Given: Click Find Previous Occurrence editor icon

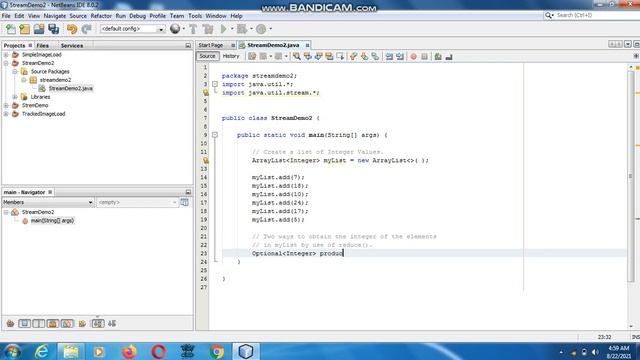Looking at the screenshot, I should click(x=308, y=56).
